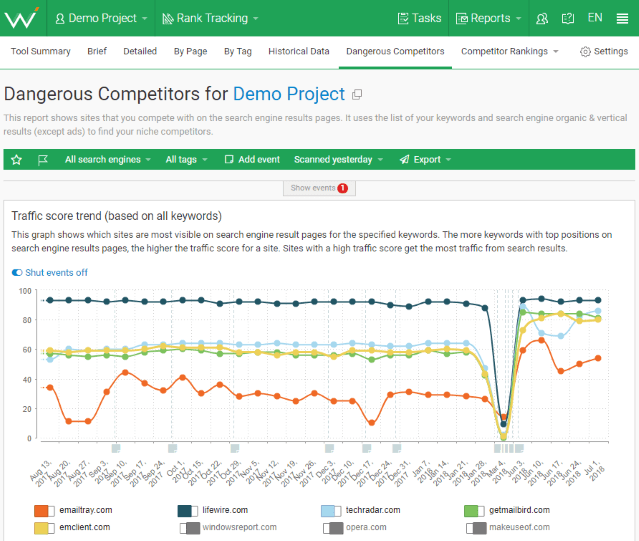
Task: Click event marker near Oct 1, 2017
Action: point(173,449)
